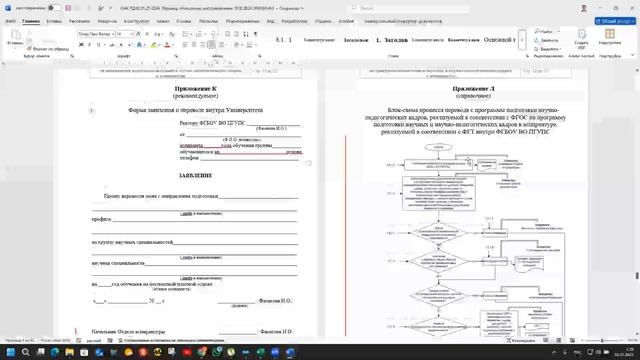
Task: Decrease indent with the outdent icon
Action: click(x=227, y=34)
